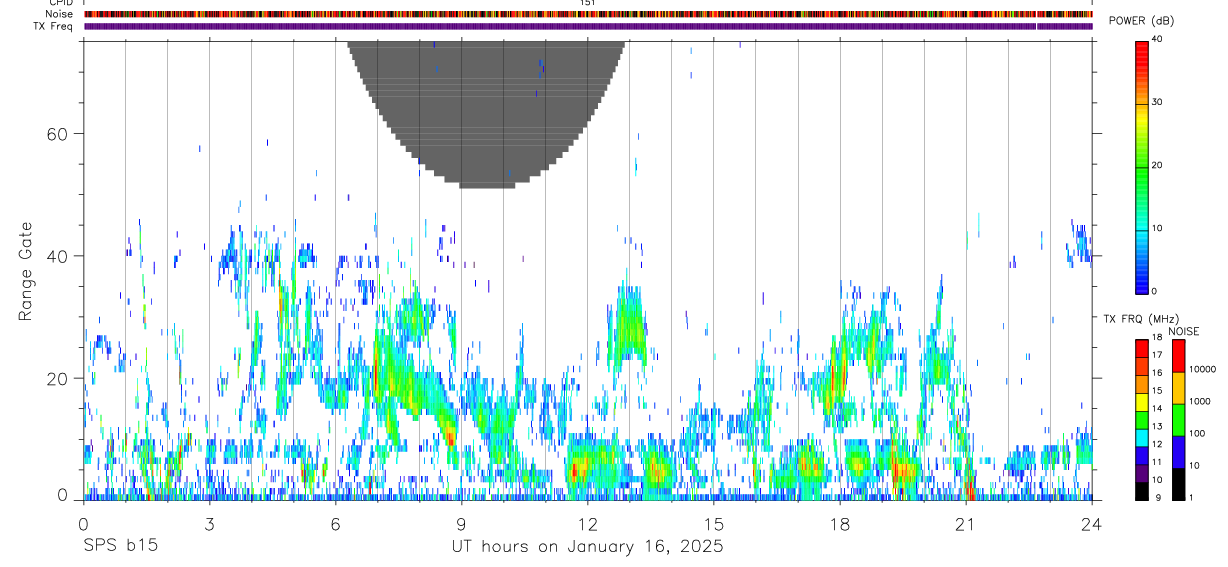Click the 40 label on the power colorbar
The image size is (1228, 567).
pyautogui.click(x=1158, y=39)
